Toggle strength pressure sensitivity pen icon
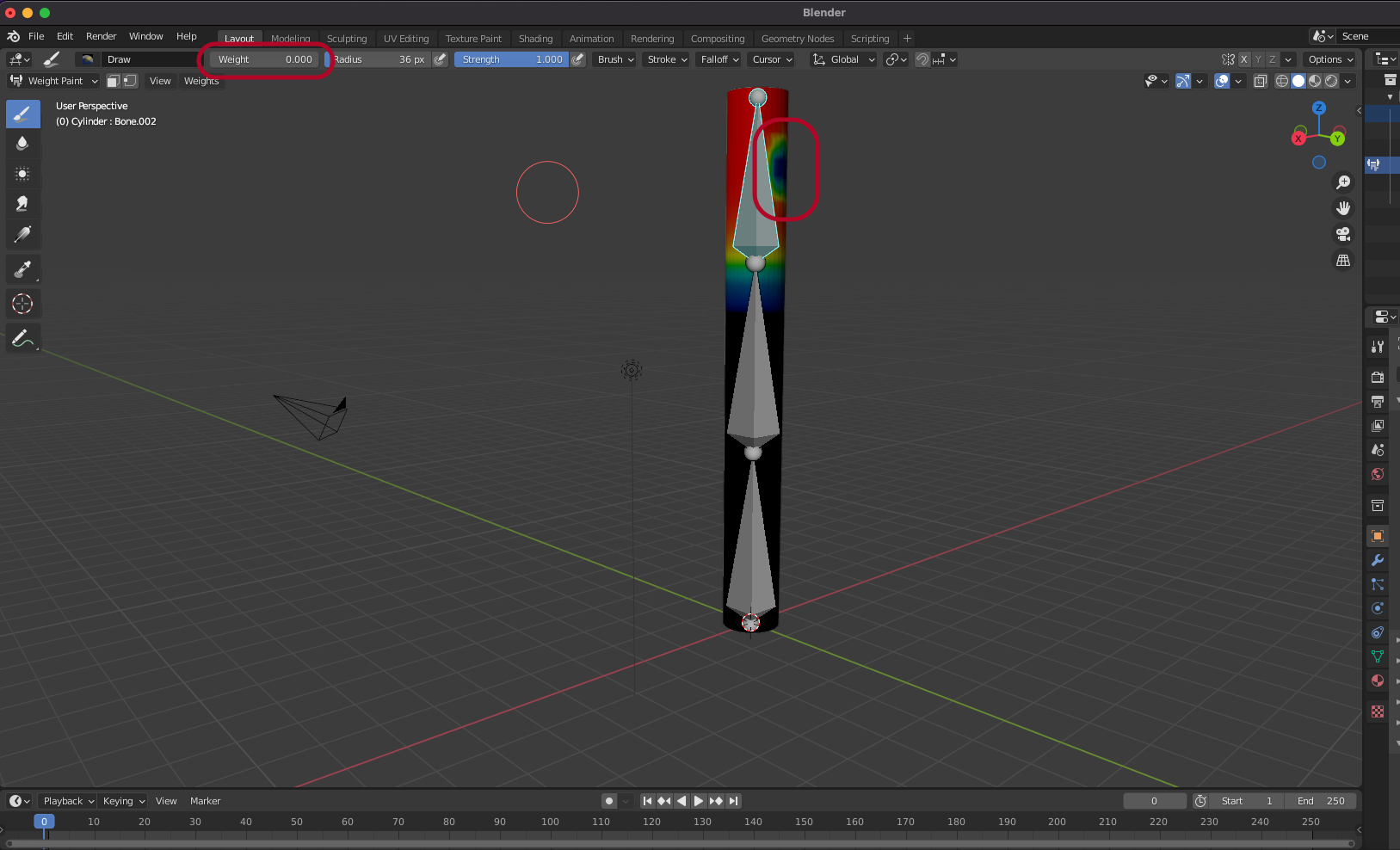The width and height of the screenshot is (1400, 850). click(x=578, y=59)
